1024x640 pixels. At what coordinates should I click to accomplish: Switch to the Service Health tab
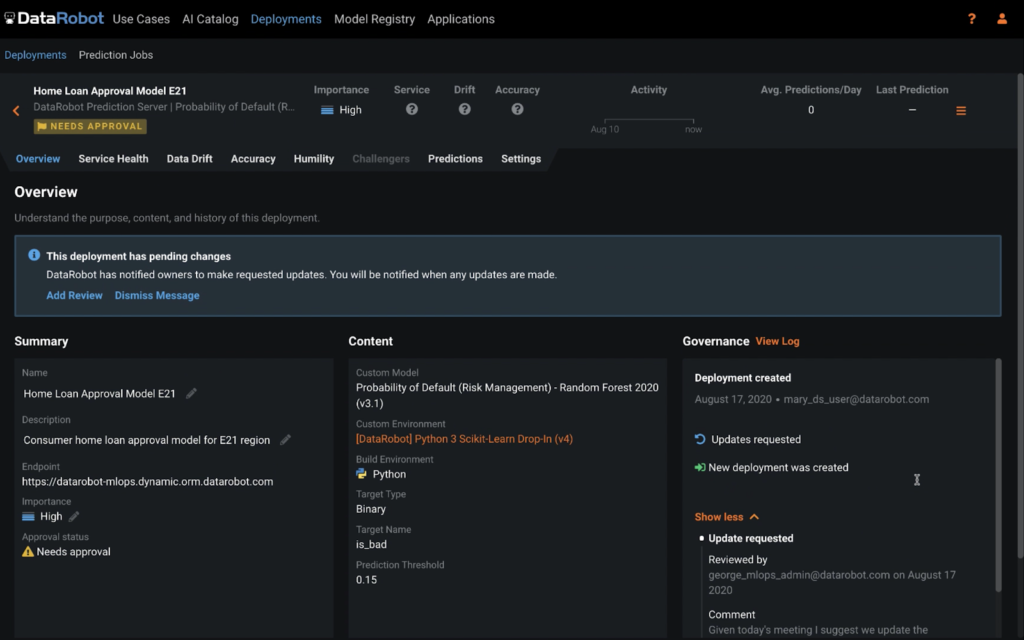click(113, 158)
